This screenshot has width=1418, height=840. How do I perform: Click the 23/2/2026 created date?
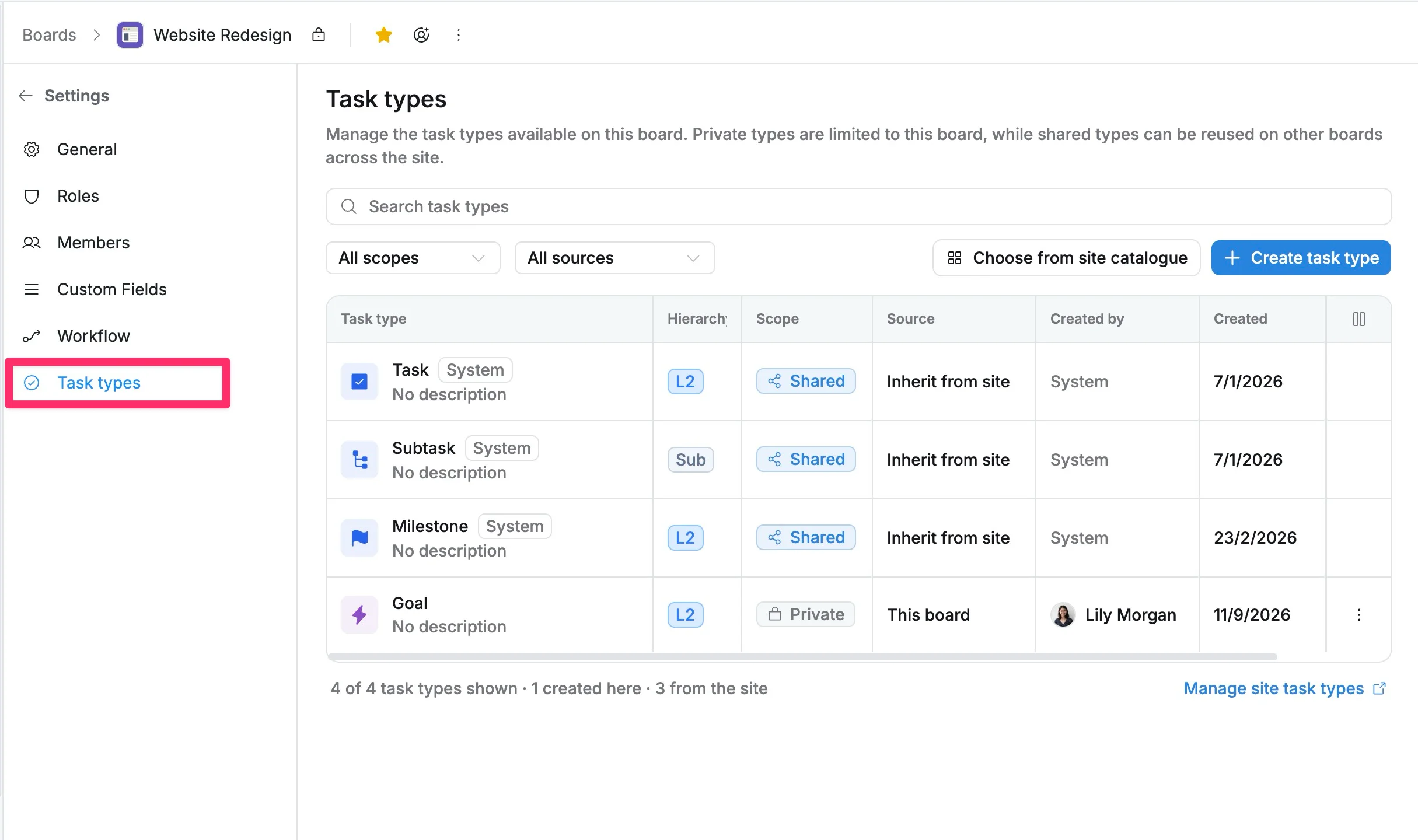click(x=1255, y=538)
